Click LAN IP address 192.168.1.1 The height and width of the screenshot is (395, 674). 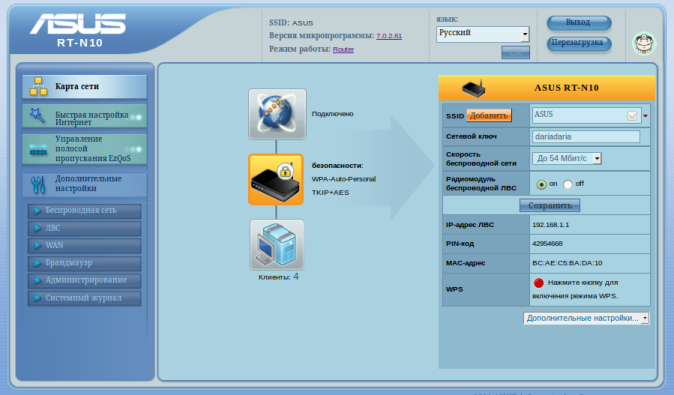coord(550,225)
